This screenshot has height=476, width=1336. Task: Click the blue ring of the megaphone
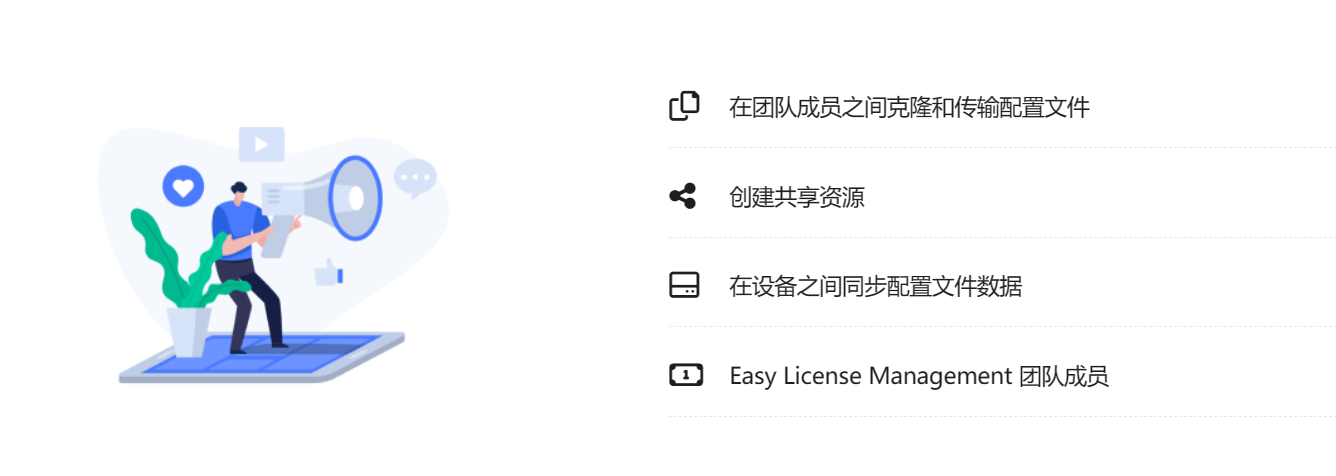356,198
